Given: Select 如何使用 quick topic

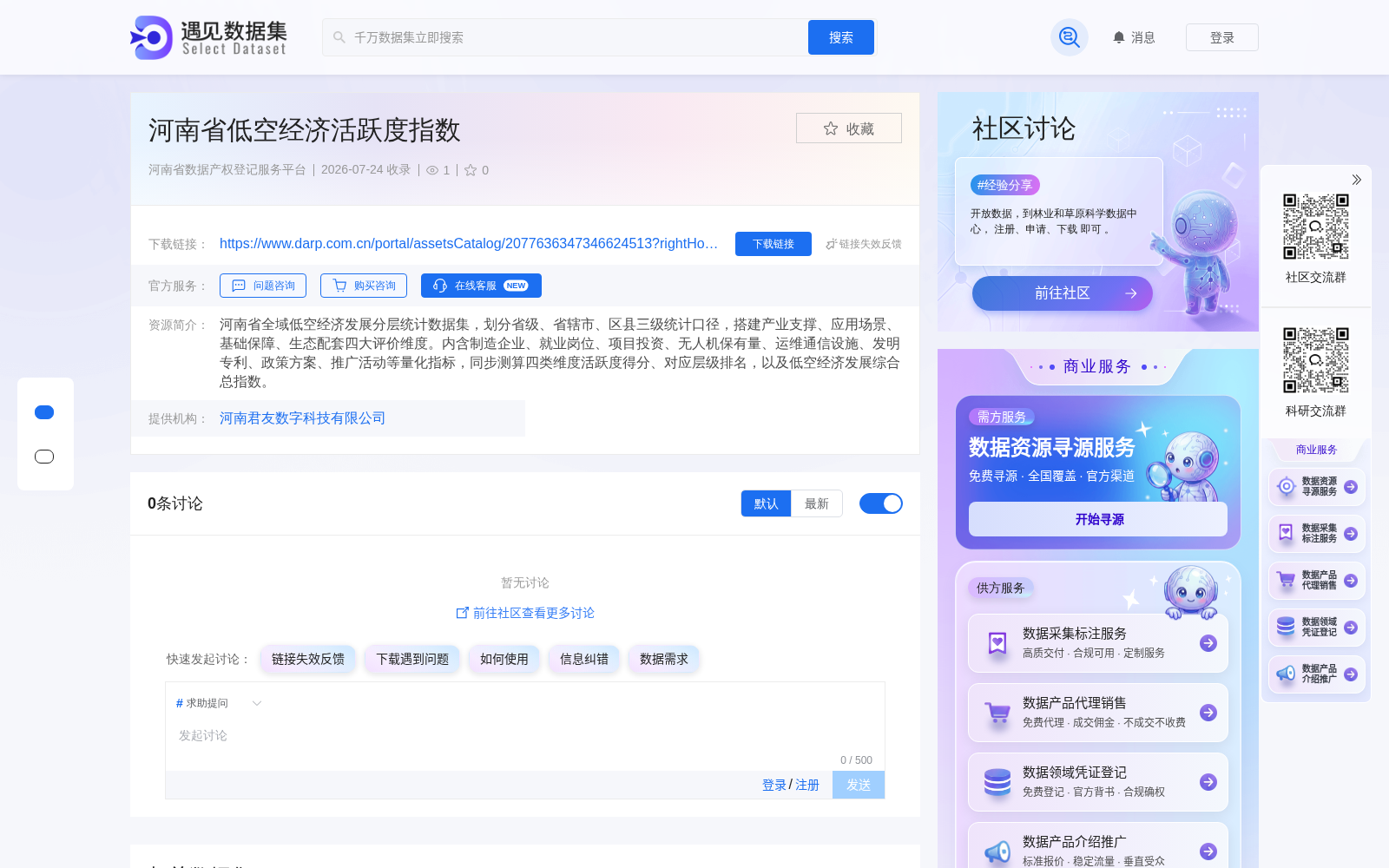Looking at the screenshot, I should point(504,659).
